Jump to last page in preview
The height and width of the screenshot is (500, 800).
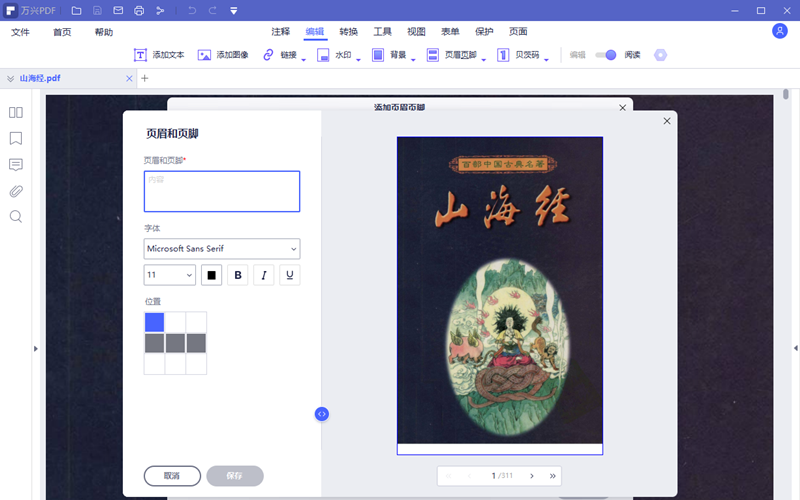553,476
